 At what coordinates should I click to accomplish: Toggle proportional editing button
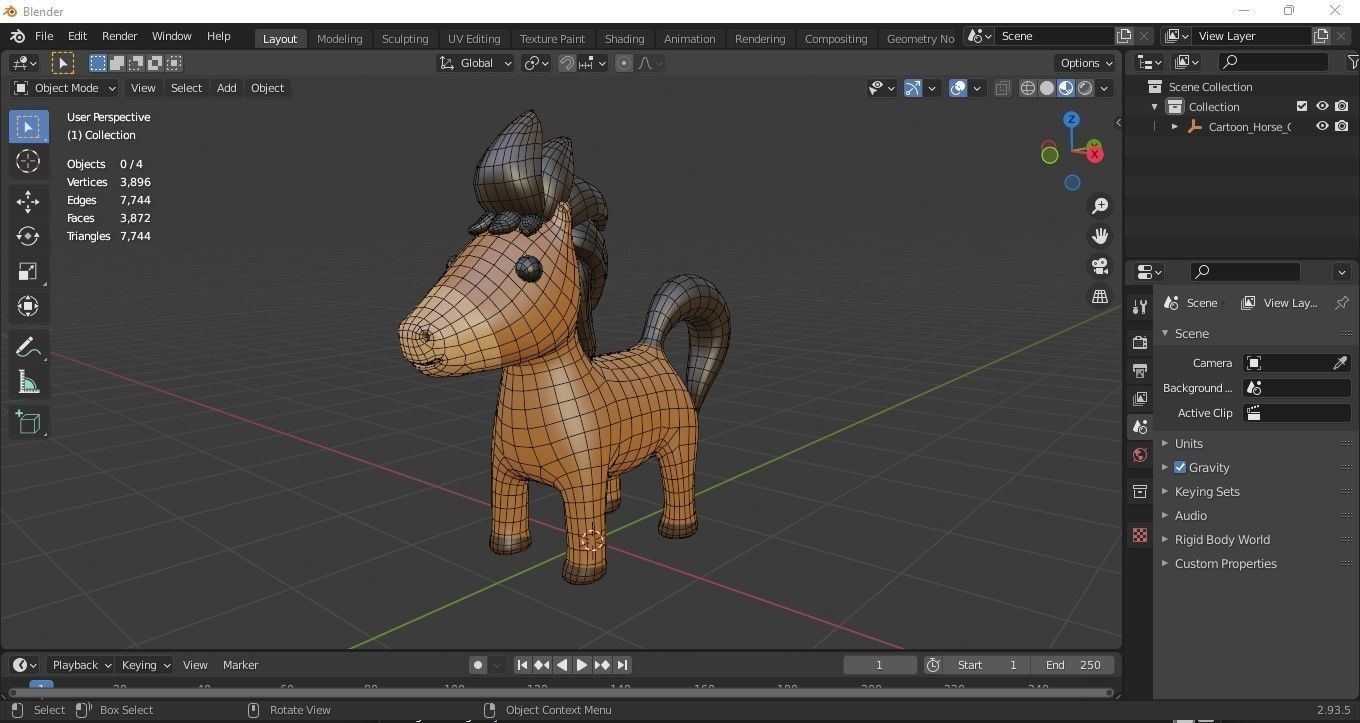[x=624, y=63]
